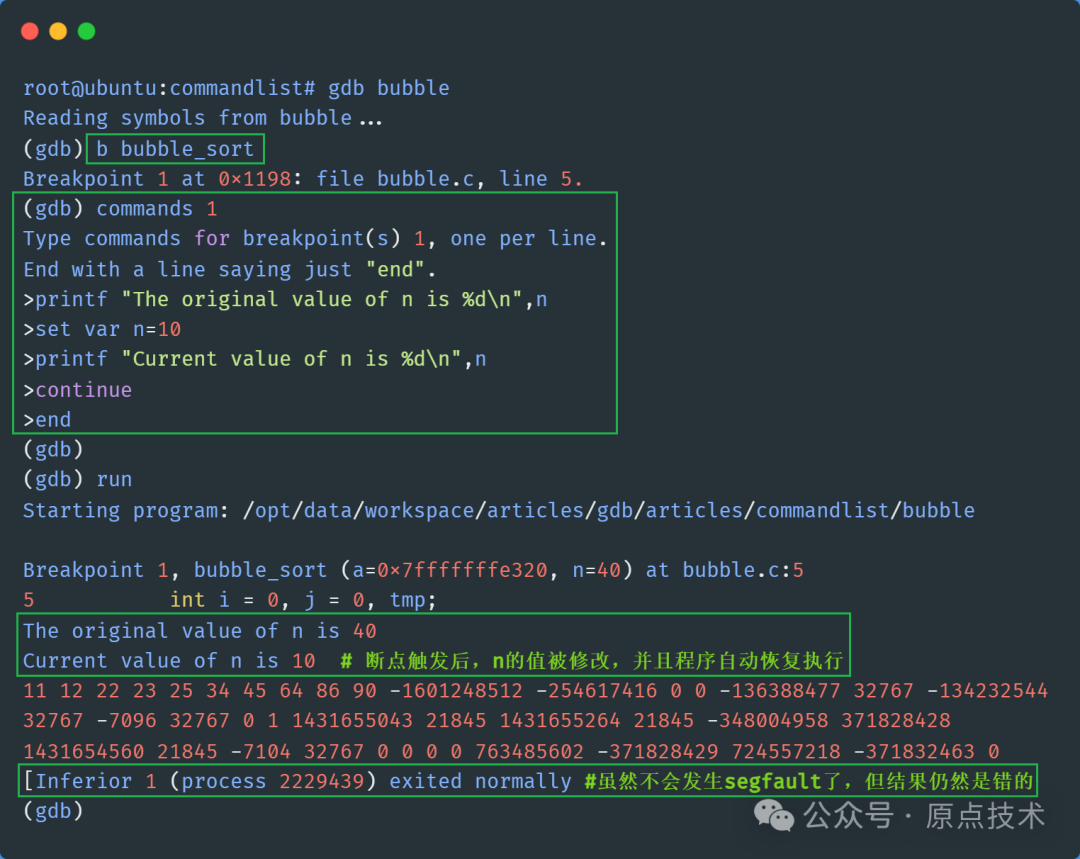The height and width of the screenshot is (859, 1080).
Task: Click the 'gdb bubble' shell command text
Action: pos(388,88)
